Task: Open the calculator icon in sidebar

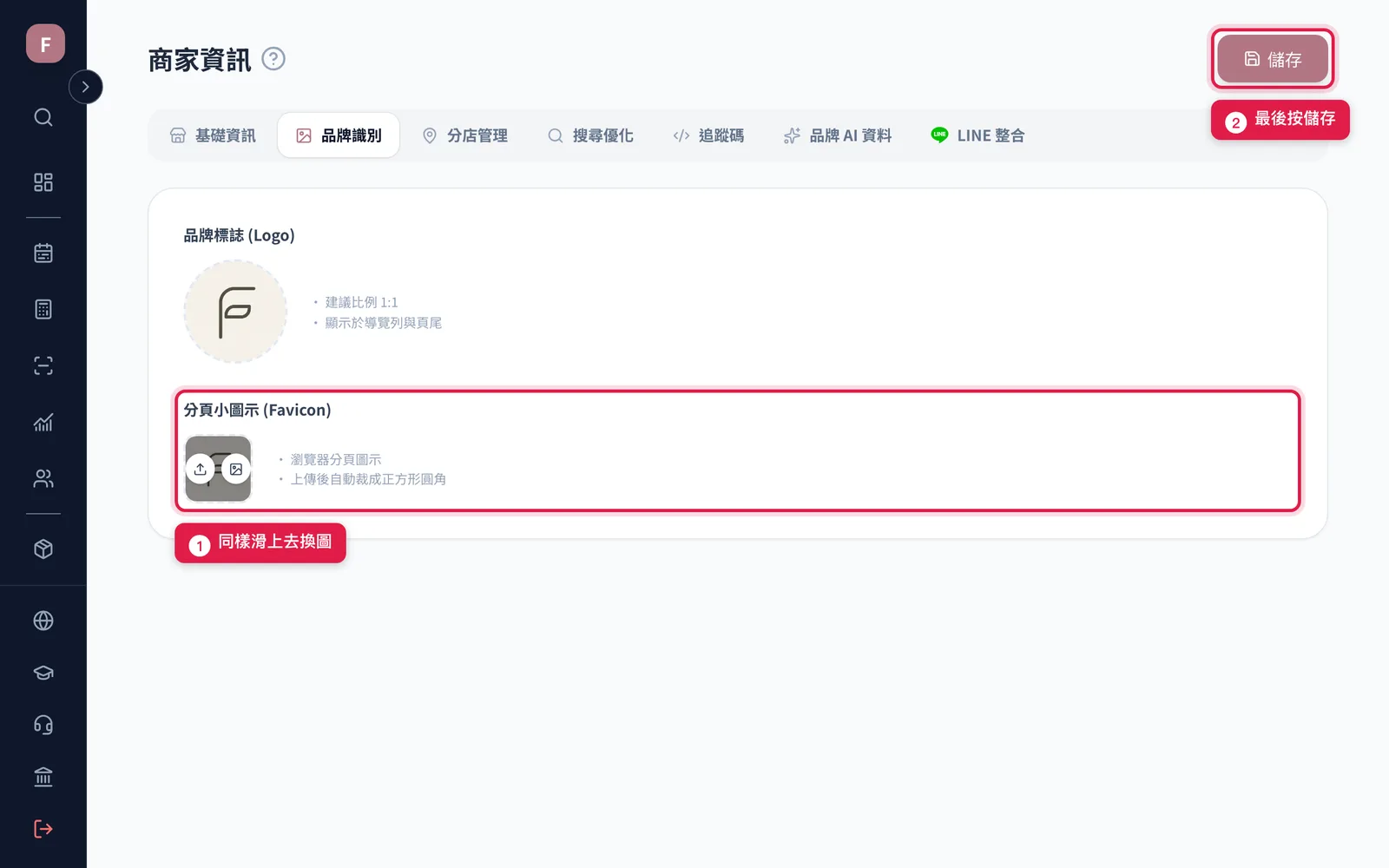Action: tap(43, 309)
